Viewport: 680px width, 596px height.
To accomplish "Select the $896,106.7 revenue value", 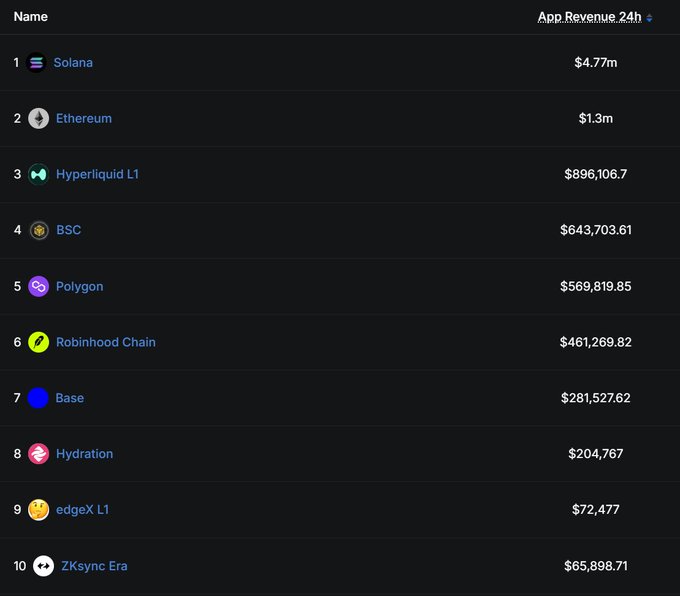I will coord(595,174).
